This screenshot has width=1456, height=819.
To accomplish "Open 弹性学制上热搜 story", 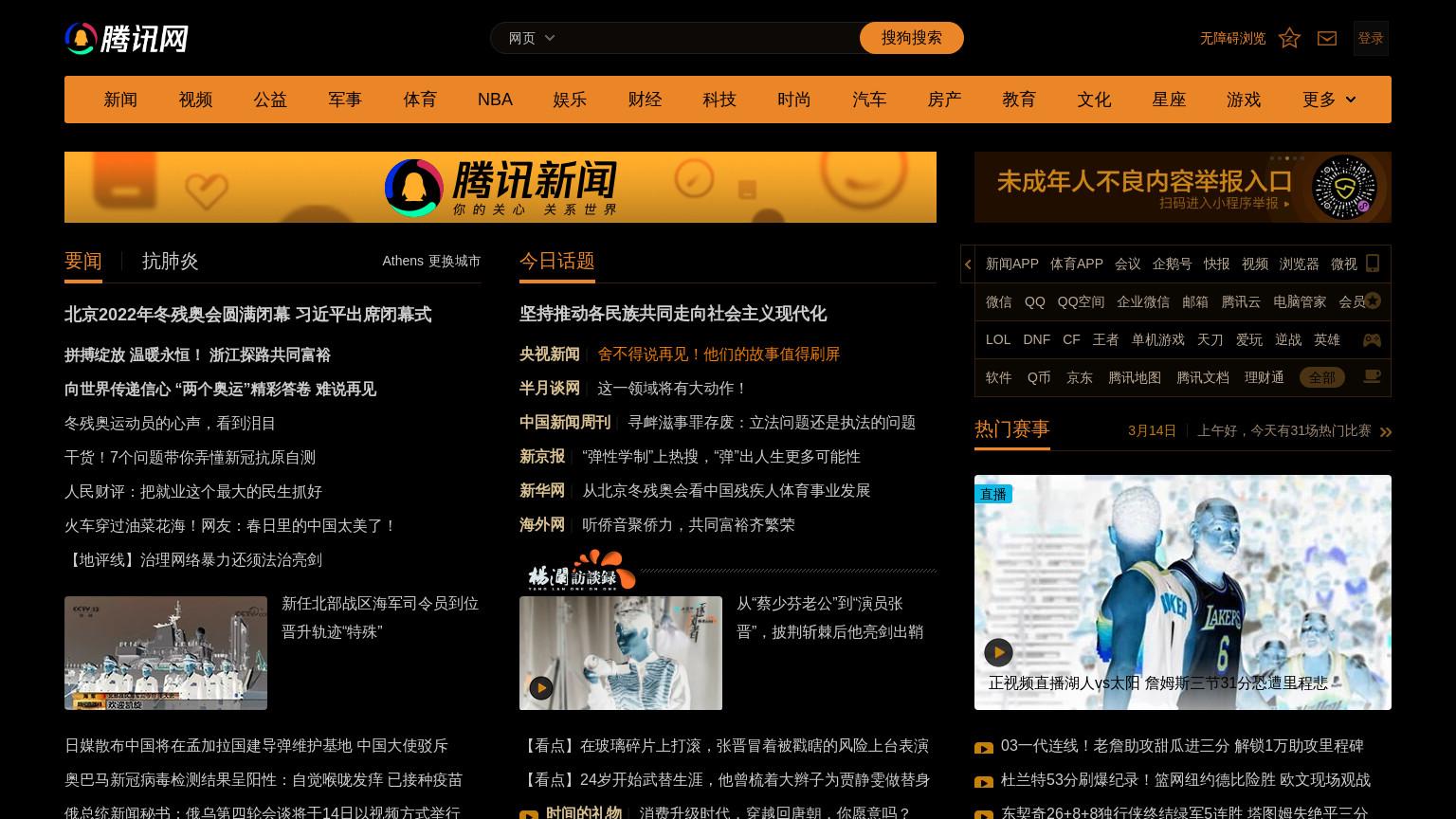I will click(x=721, y=456).
